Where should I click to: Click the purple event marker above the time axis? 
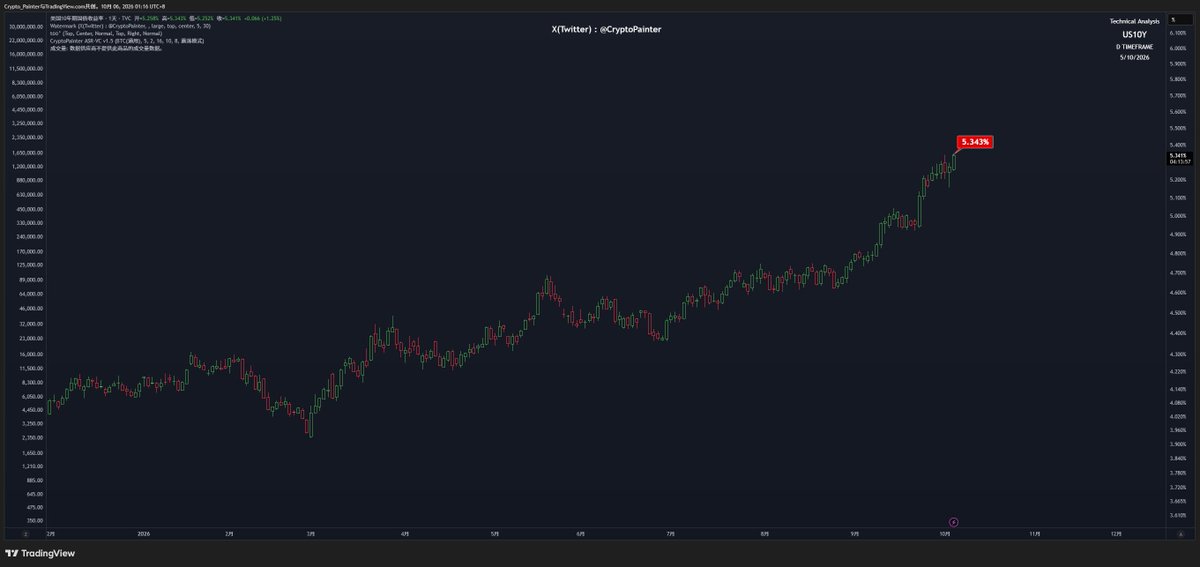(x=953, y=522)
